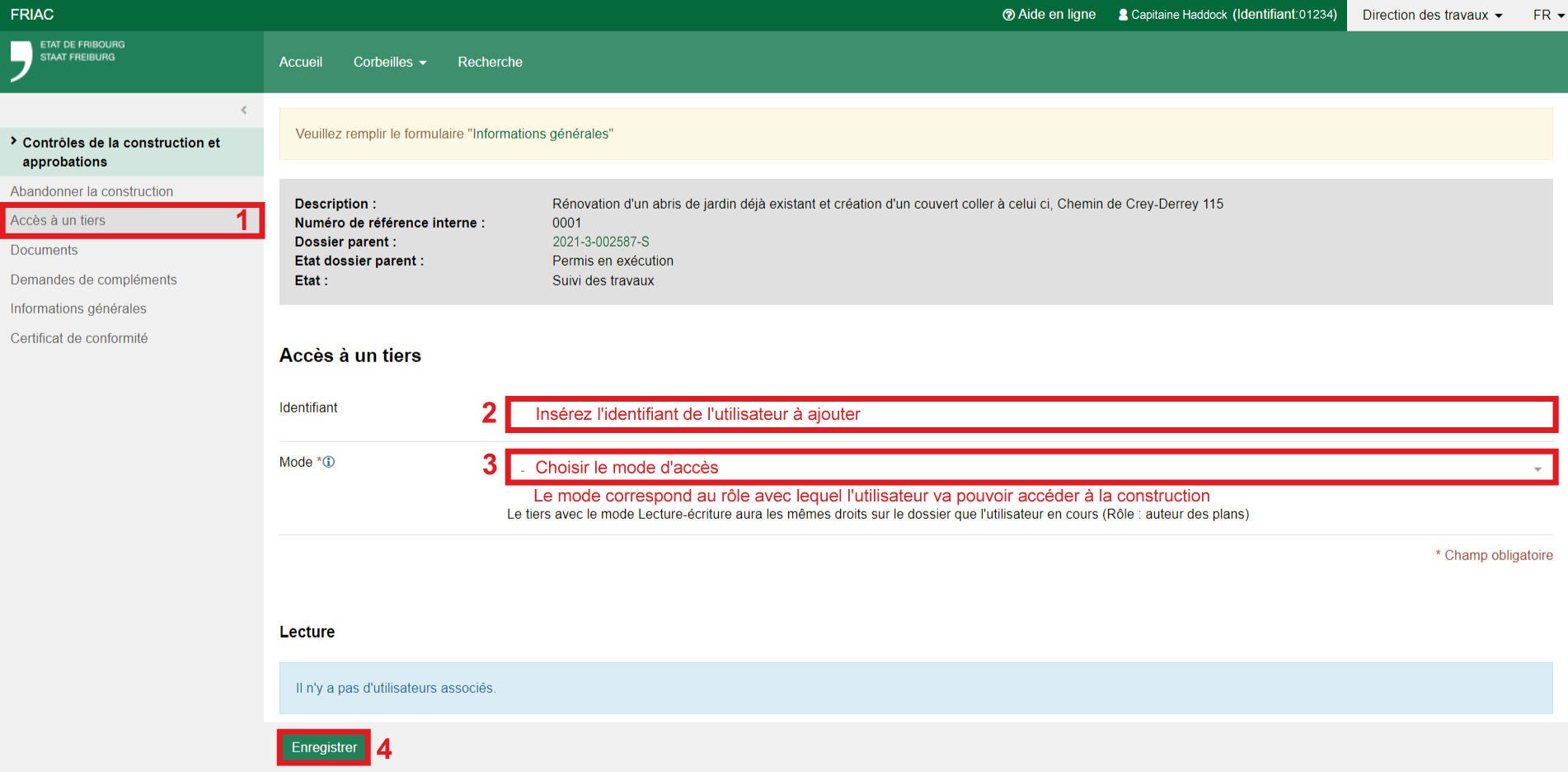This screenshot has height=772, width=1568.
Task: Click the Capitaine Haddock user profile
Action: click(x=1227, y=15)
